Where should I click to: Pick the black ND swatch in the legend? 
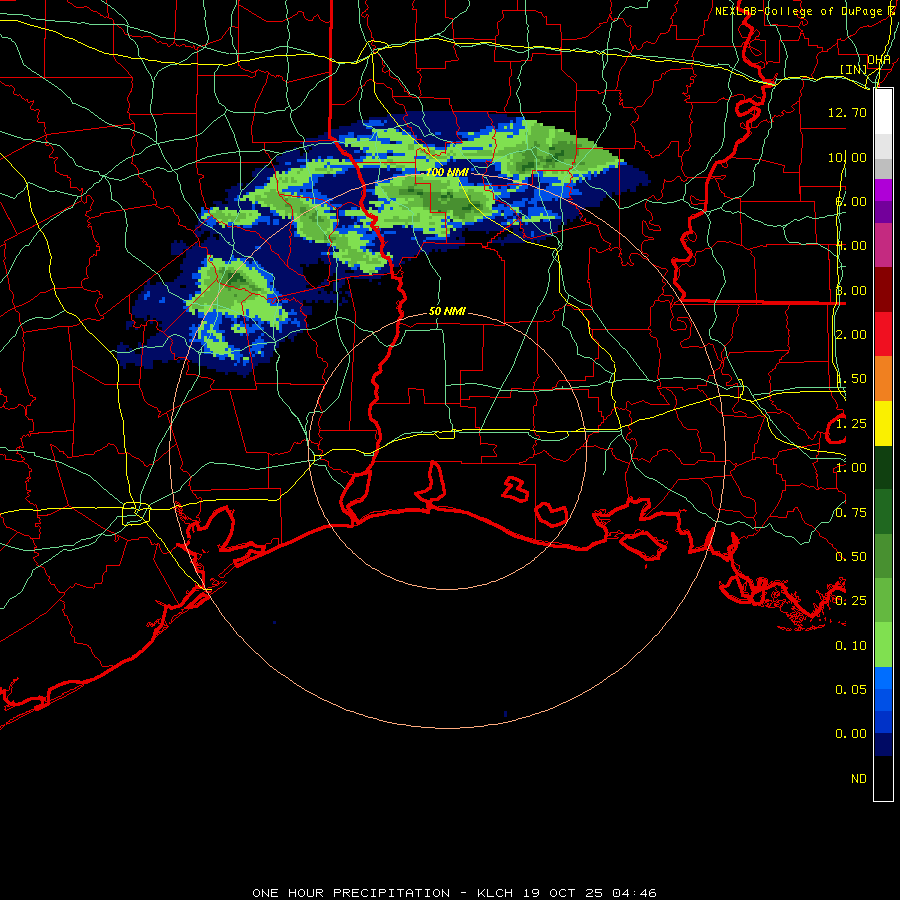point(883,778)
